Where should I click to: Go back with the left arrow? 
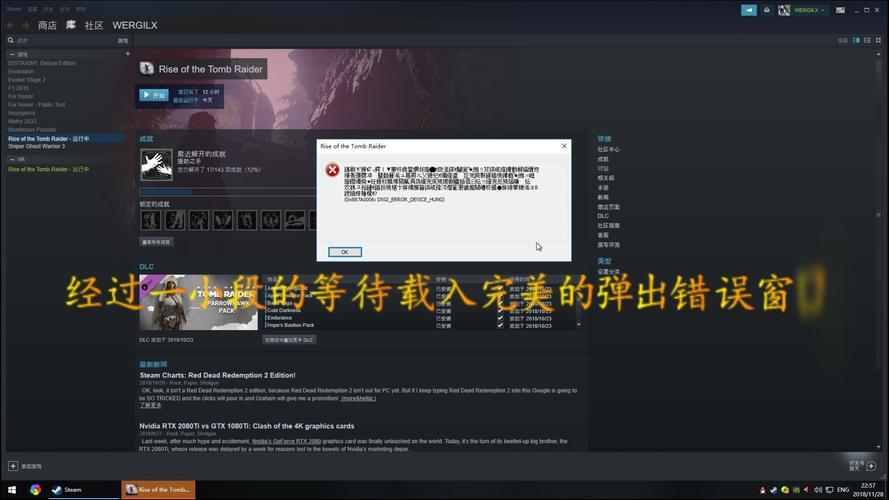tap(11, 26)
